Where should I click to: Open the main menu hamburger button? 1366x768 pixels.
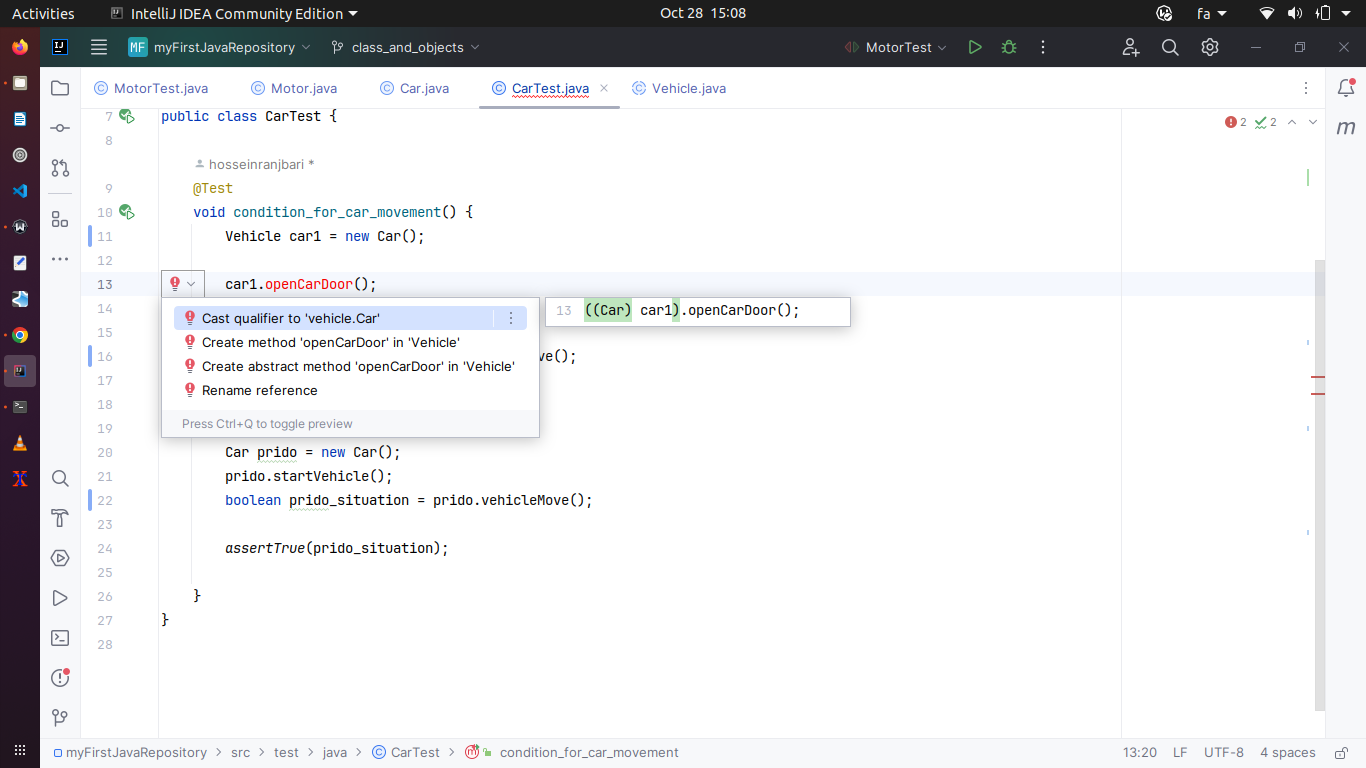[99, 47]
